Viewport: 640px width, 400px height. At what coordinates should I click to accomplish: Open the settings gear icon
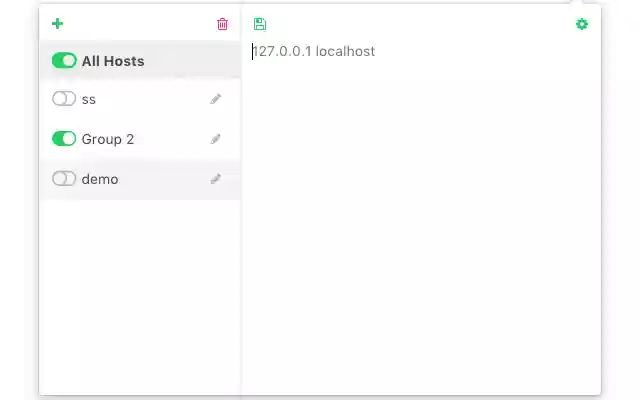[582, 24]
